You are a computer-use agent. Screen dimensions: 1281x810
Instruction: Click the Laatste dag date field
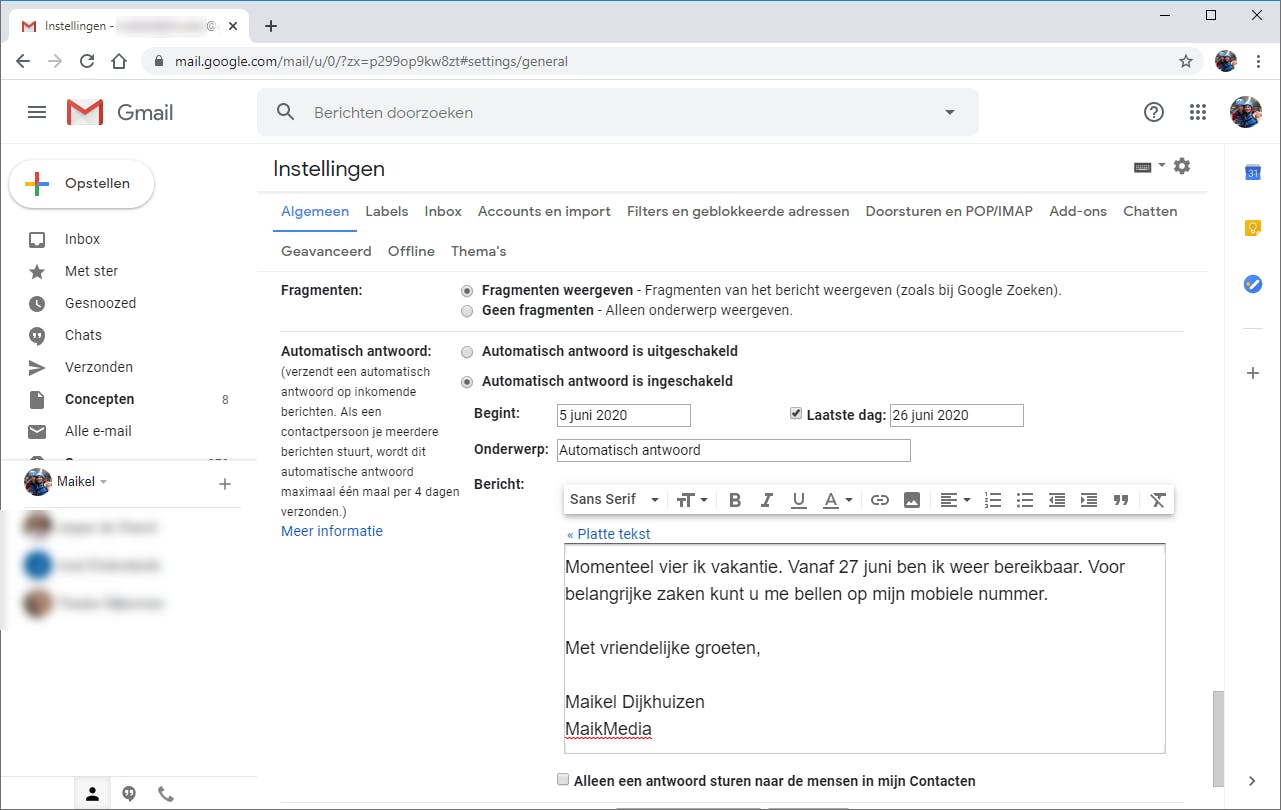(957, 415)
